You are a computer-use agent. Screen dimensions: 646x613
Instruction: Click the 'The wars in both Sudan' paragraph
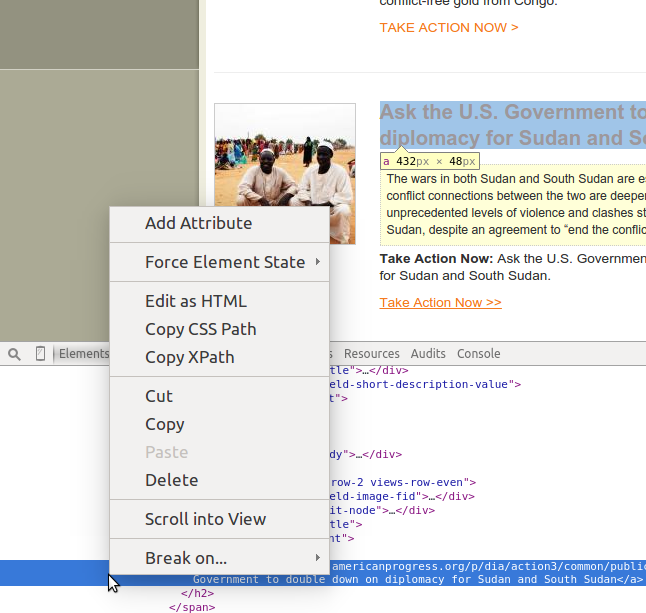(x=513, y=204)
